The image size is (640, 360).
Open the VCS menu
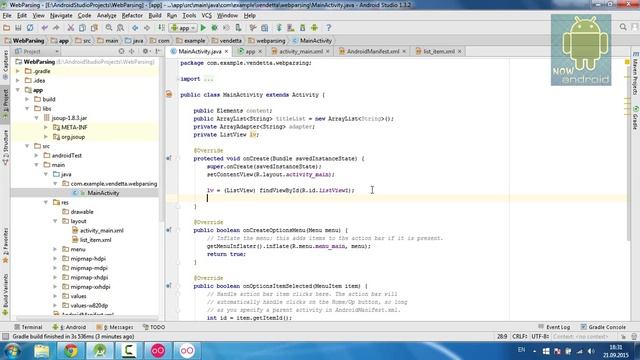[x=207, y=16]
